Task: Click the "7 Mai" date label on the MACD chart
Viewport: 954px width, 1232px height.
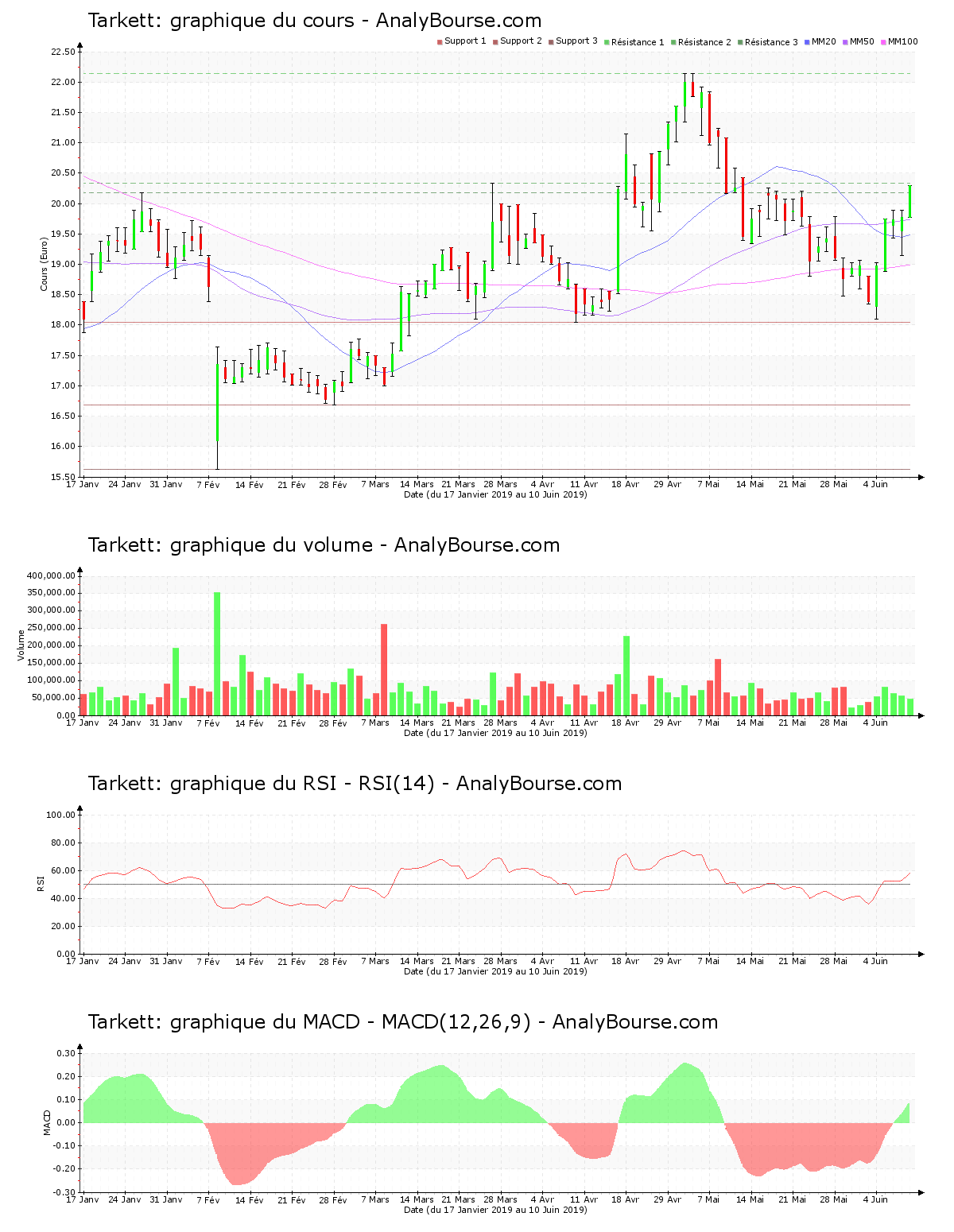Action: (x=709, y=1200)
